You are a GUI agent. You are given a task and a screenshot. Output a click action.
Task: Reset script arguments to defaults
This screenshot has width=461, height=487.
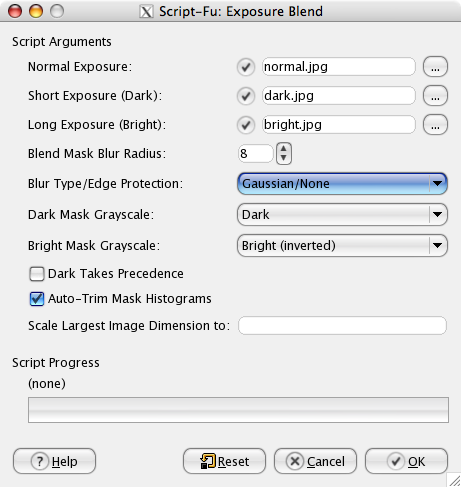224,461
